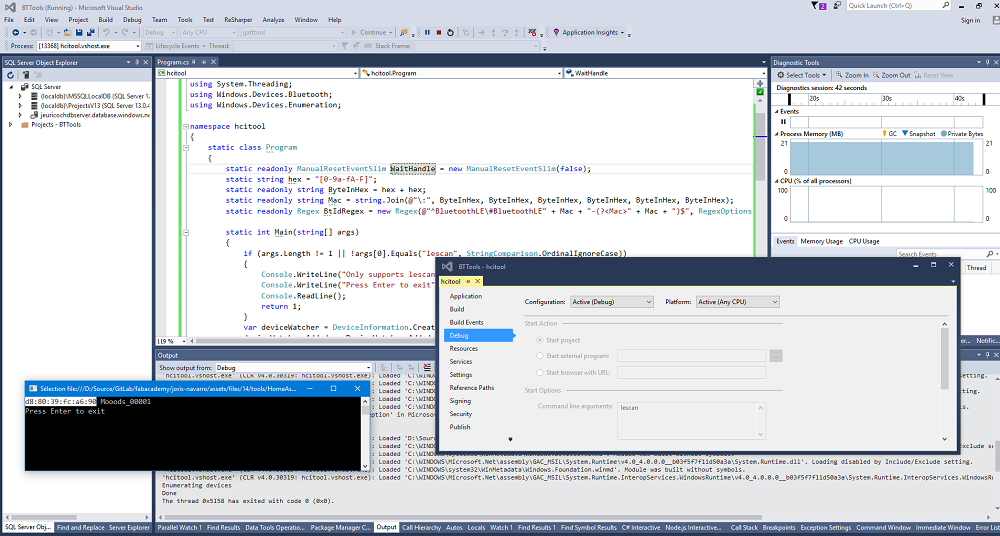Restart the debug session icon
Viewport: 1000px width, 536px height.
452,32
